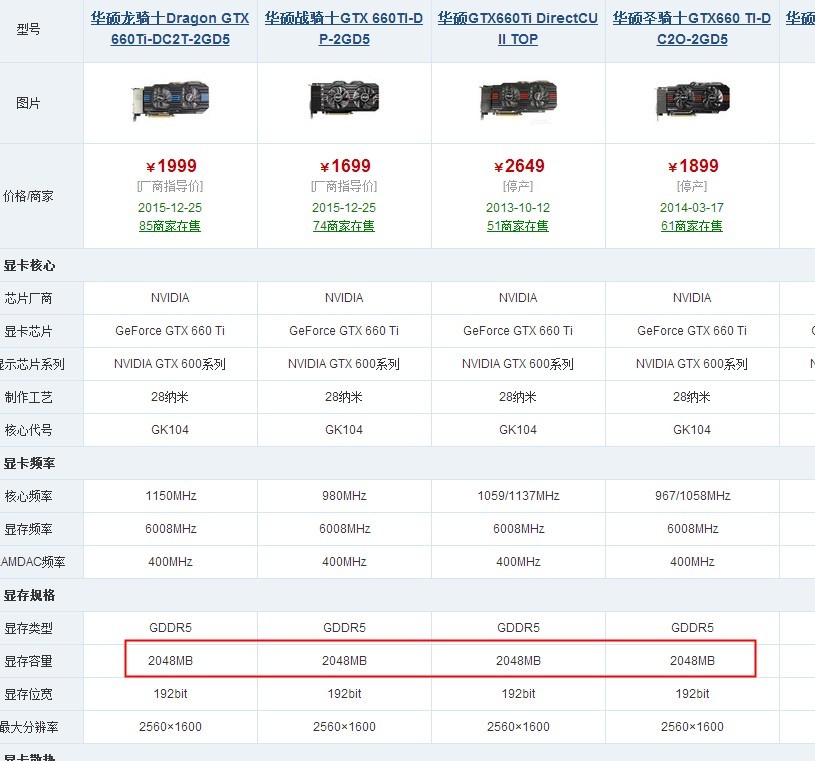Click the 显存容量 row label
This screenshot has width=815, height=761.
[x=28, y=661]
